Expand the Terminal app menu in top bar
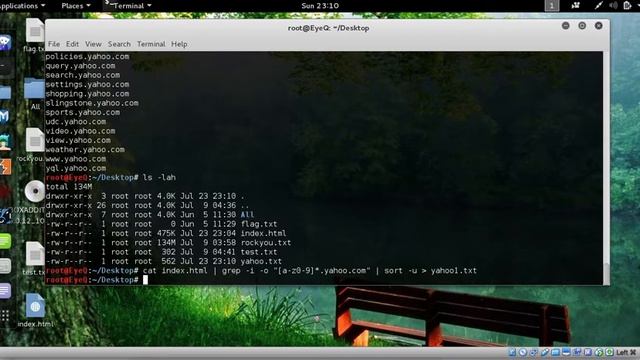This screenshot has width=640, height=360. coord(128,6)
